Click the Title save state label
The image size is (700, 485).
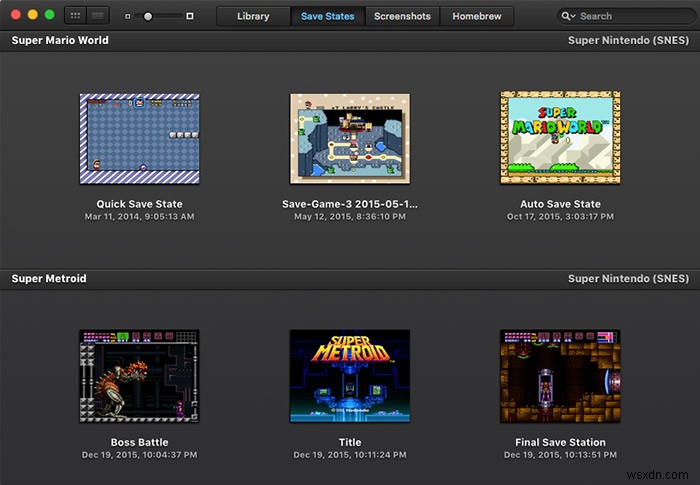click(x=350, y=442)
